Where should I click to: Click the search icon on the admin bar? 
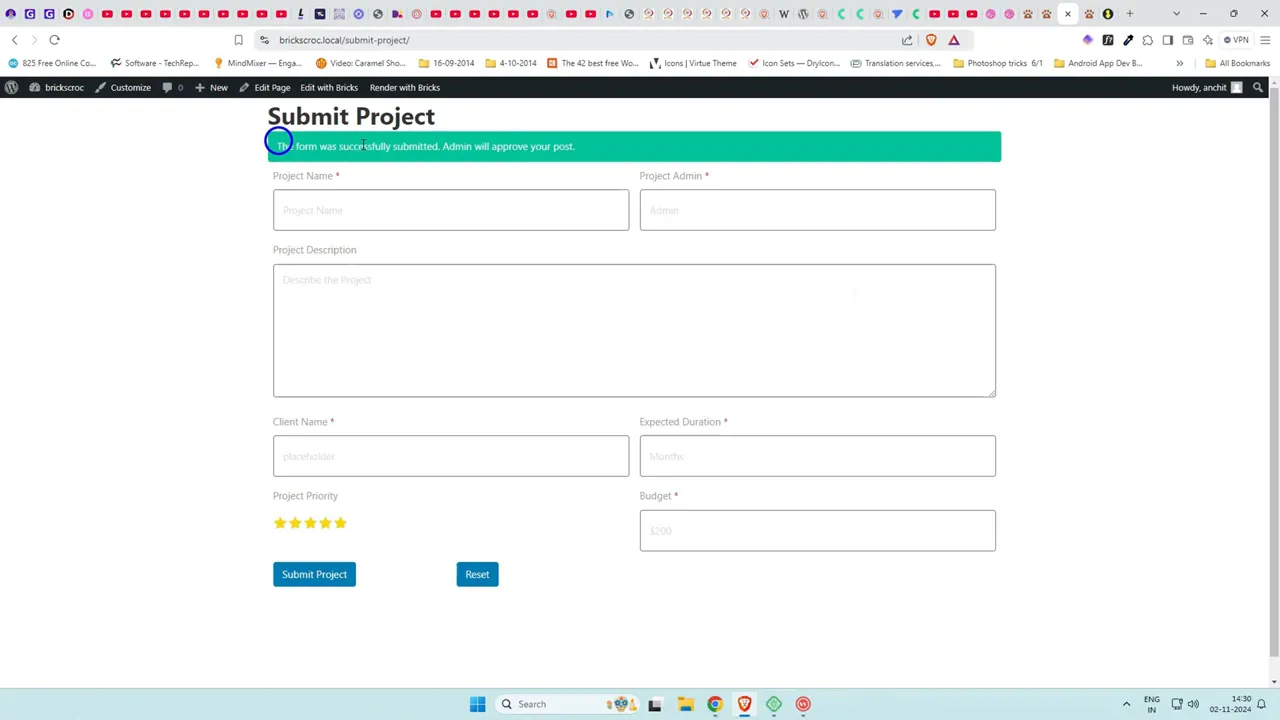[1258, 87]
